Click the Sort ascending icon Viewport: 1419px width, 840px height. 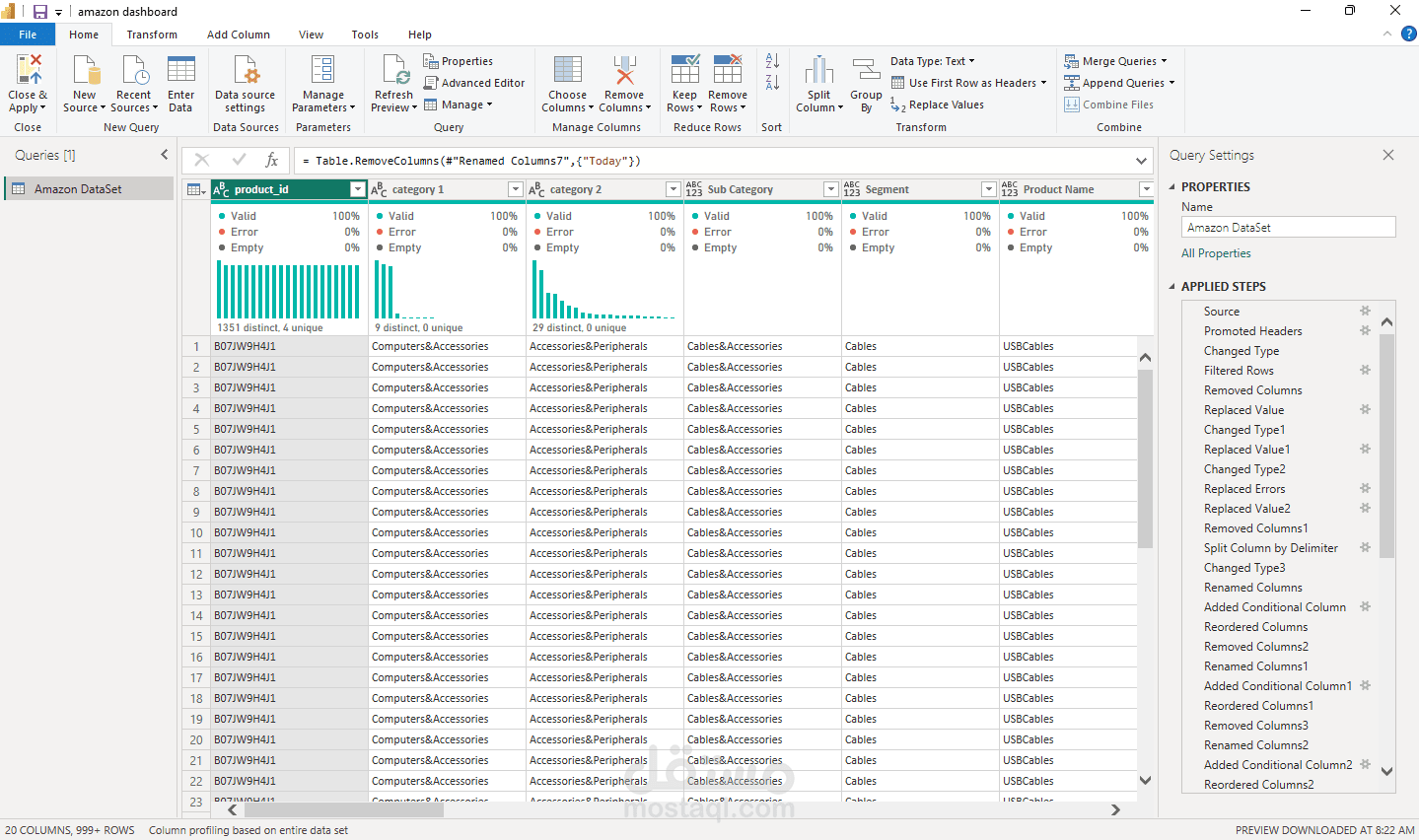[x=772, y=61]
